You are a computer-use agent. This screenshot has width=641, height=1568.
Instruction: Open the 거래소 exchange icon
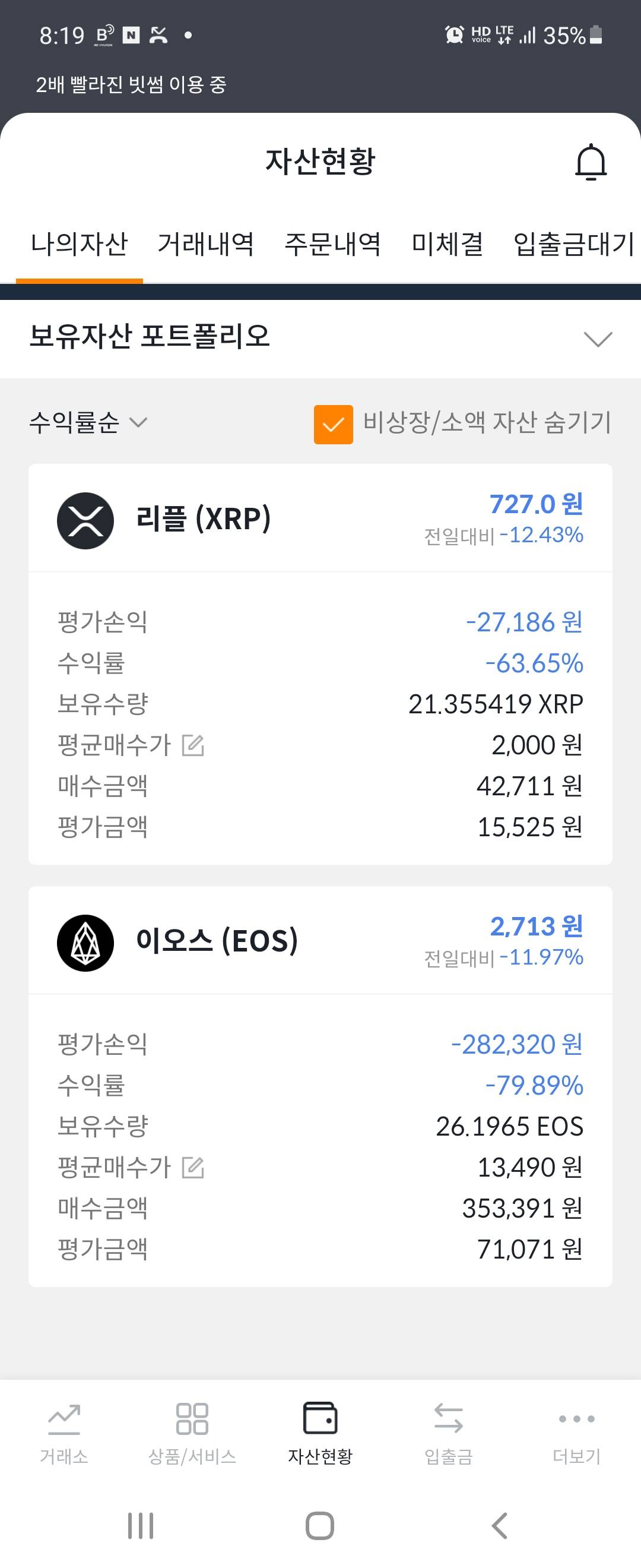click(x=64, y=1420)
